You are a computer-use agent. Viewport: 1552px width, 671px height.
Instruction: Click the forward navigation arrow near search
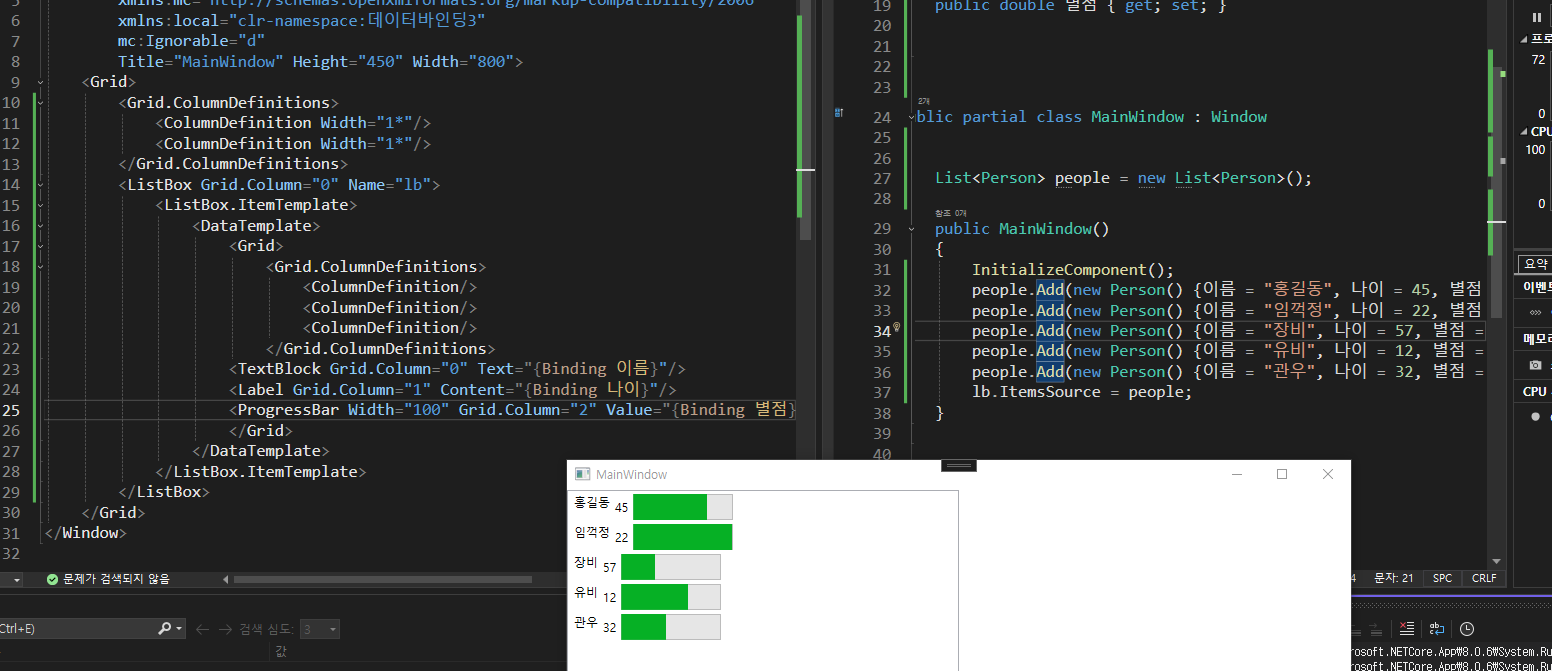pyautogui.click(x=228, y=629)
